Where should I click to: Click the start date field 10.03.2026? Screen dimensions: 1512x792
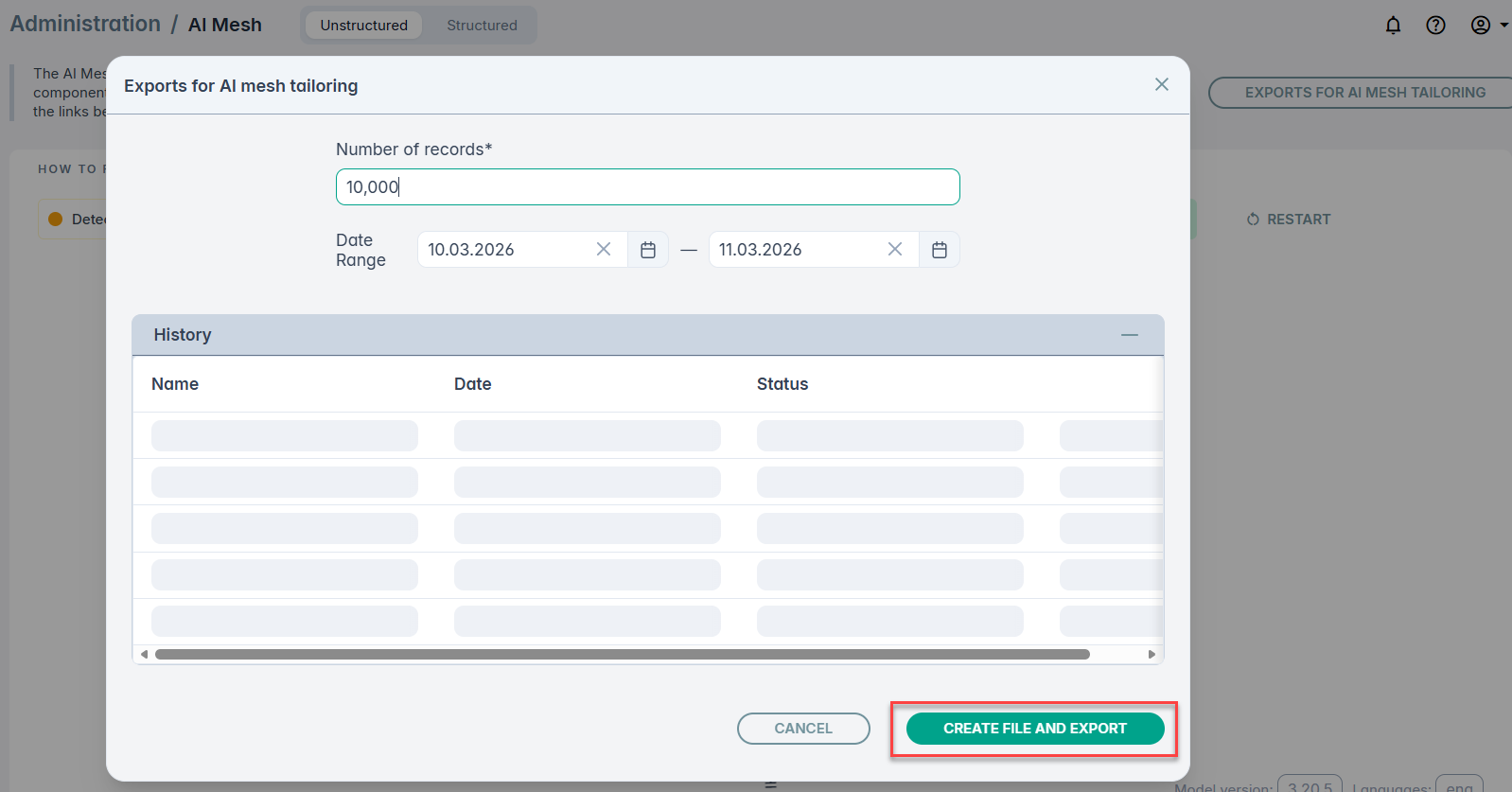[506, 250]
